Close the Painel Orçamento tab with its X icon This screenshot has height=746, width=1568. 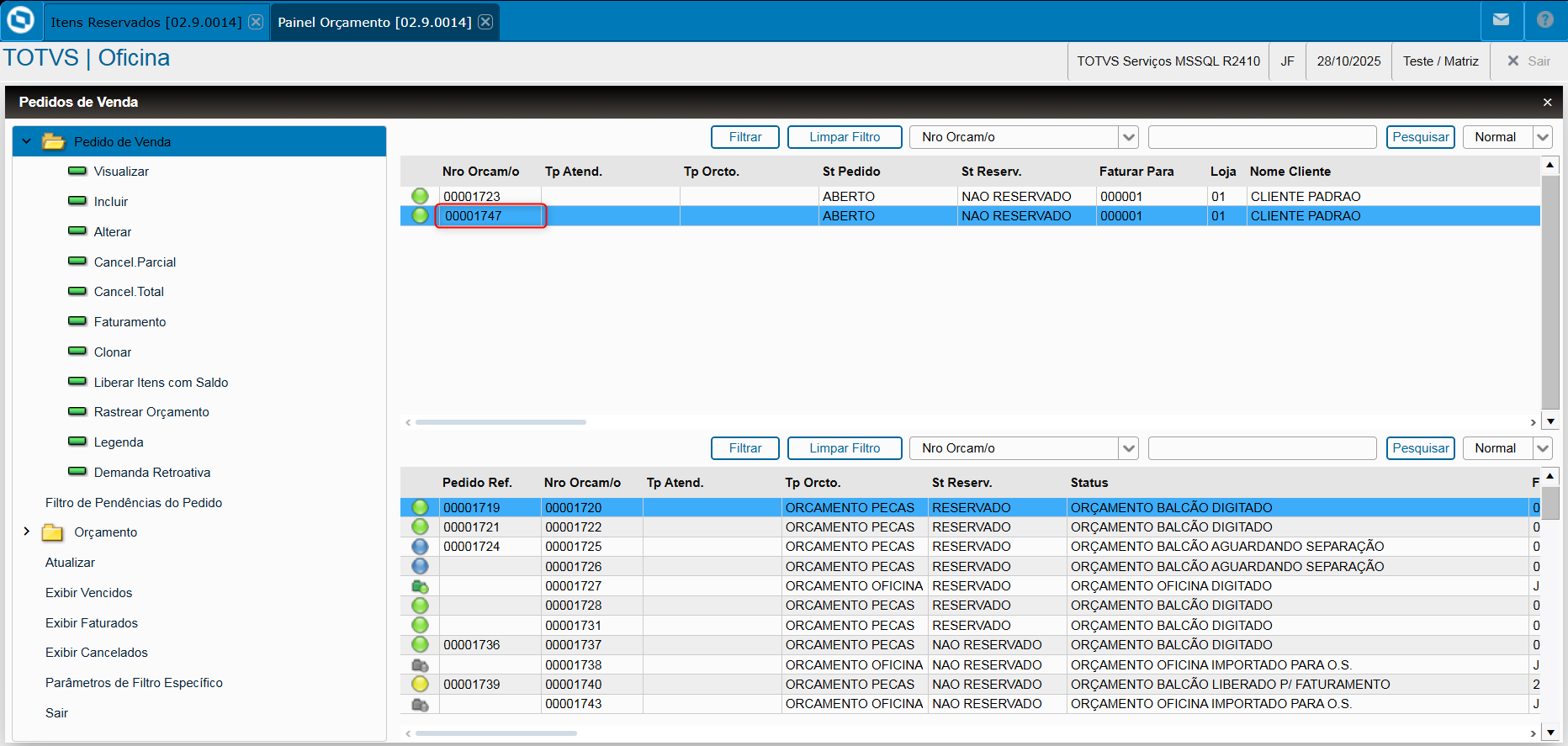coord(485,22)
